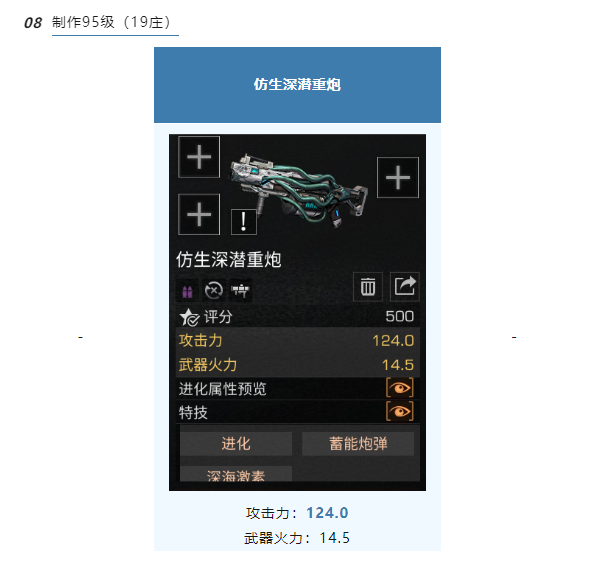This screenshot has width=603, height=572.
Task: Click the share arrow icon
Action: (x=405, y=287)
